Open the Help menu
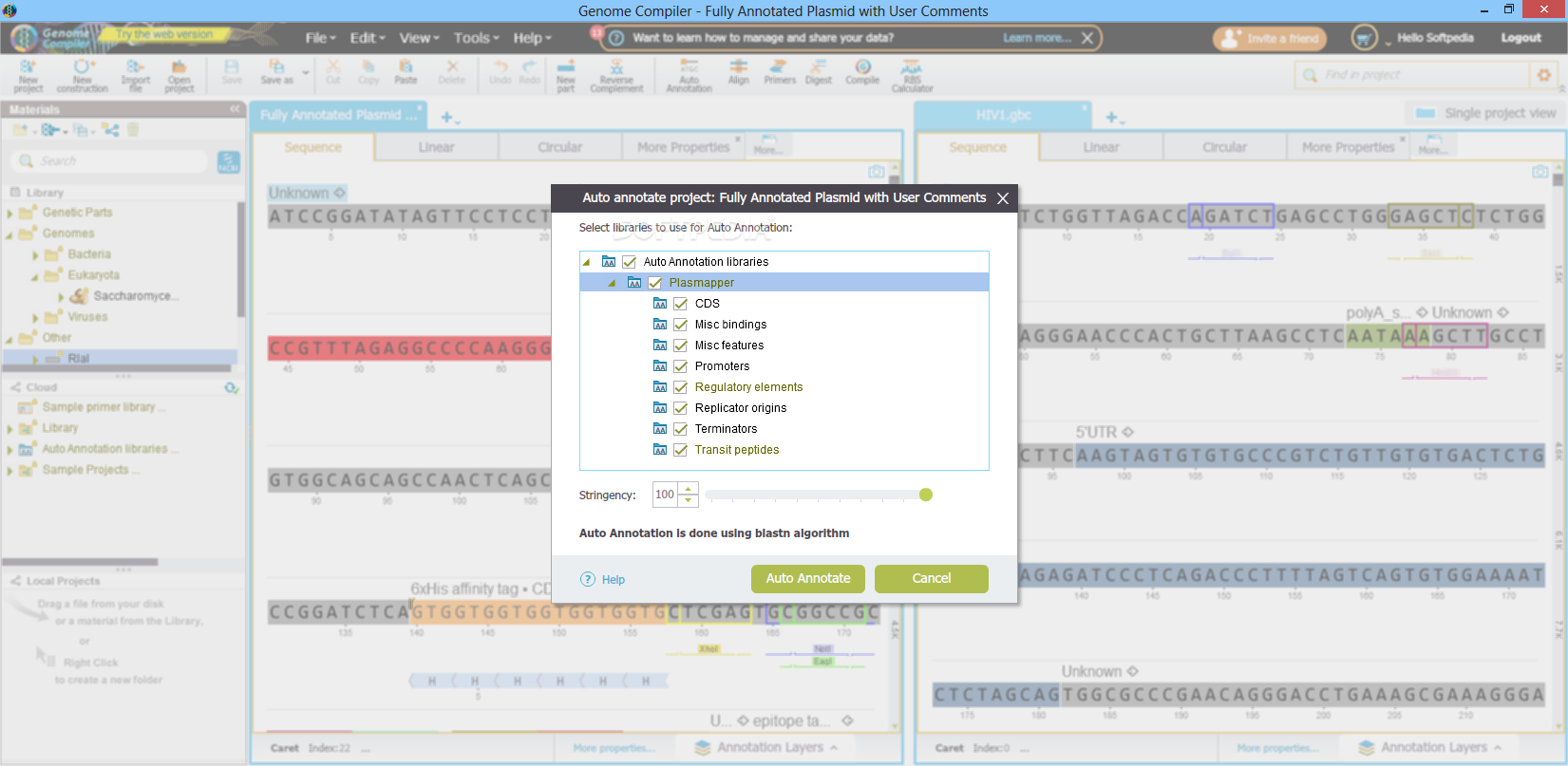This screenshot has height=766, width=1568. click(532, 38)
